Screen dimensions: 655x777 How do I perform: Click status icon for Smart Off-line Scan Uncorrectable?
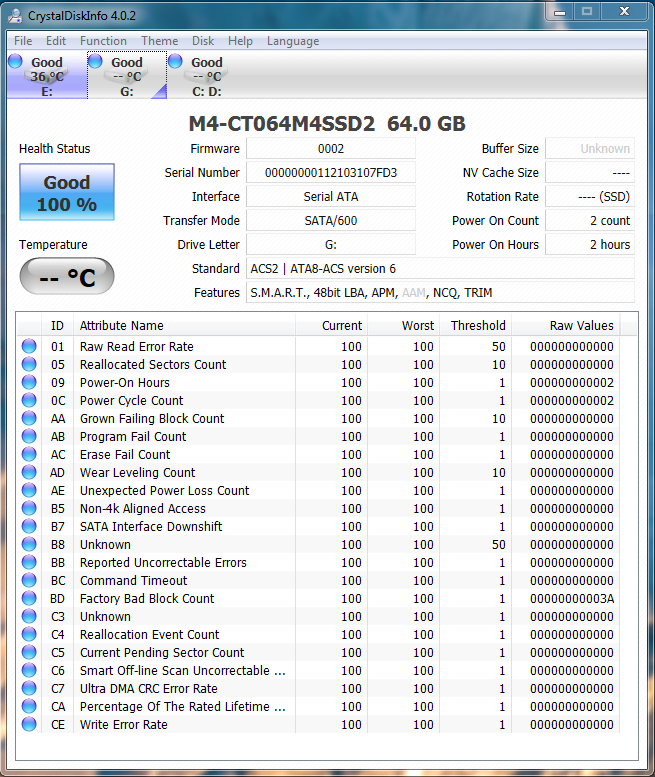(29, 670)
